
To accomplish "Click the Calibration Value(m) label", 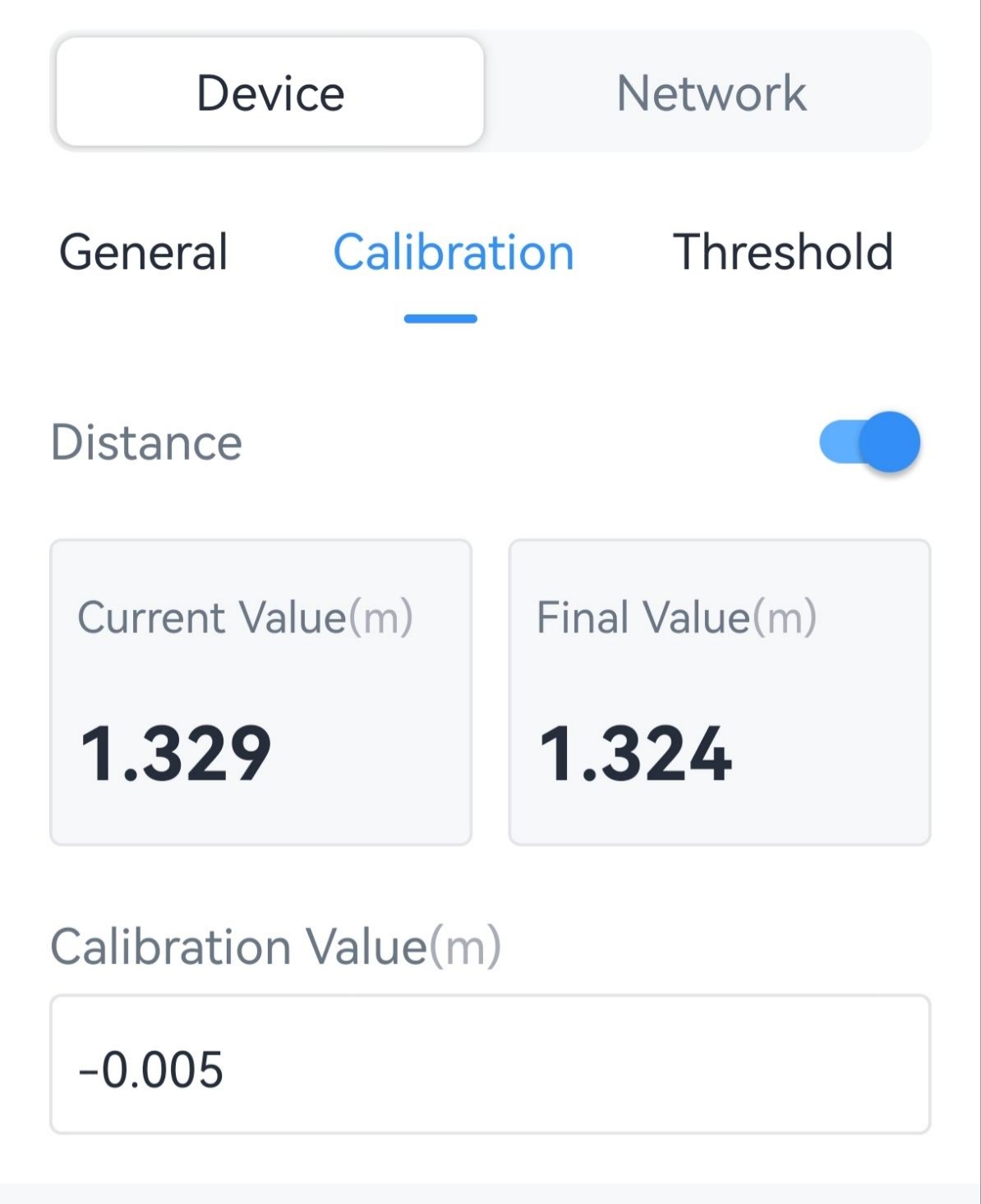I will (x=275, y=946).
